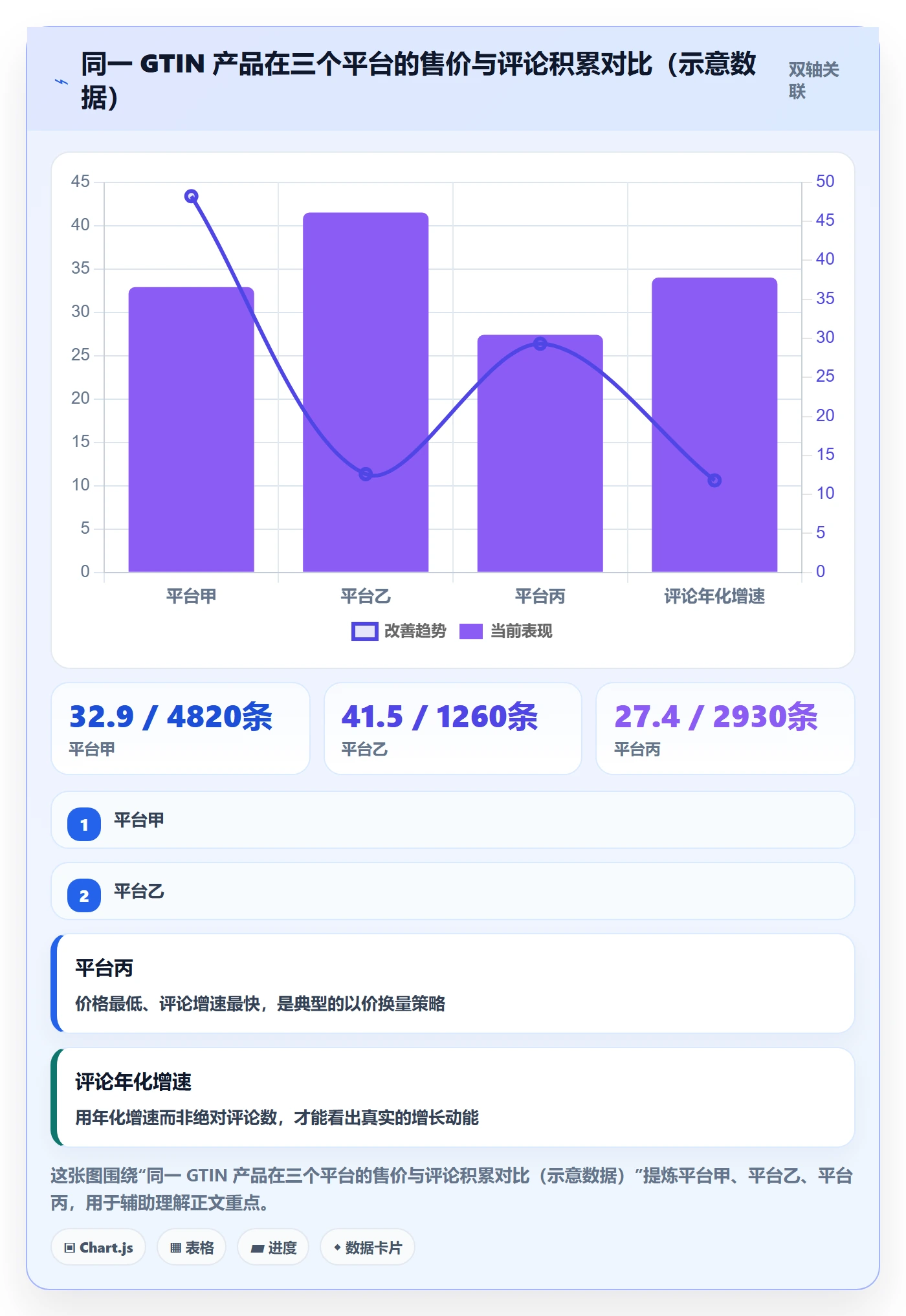Image resolution: width=906 pixels, height=1316 pixels.
Task: Click the chart title heading text
Action: [x=418, y=81]
